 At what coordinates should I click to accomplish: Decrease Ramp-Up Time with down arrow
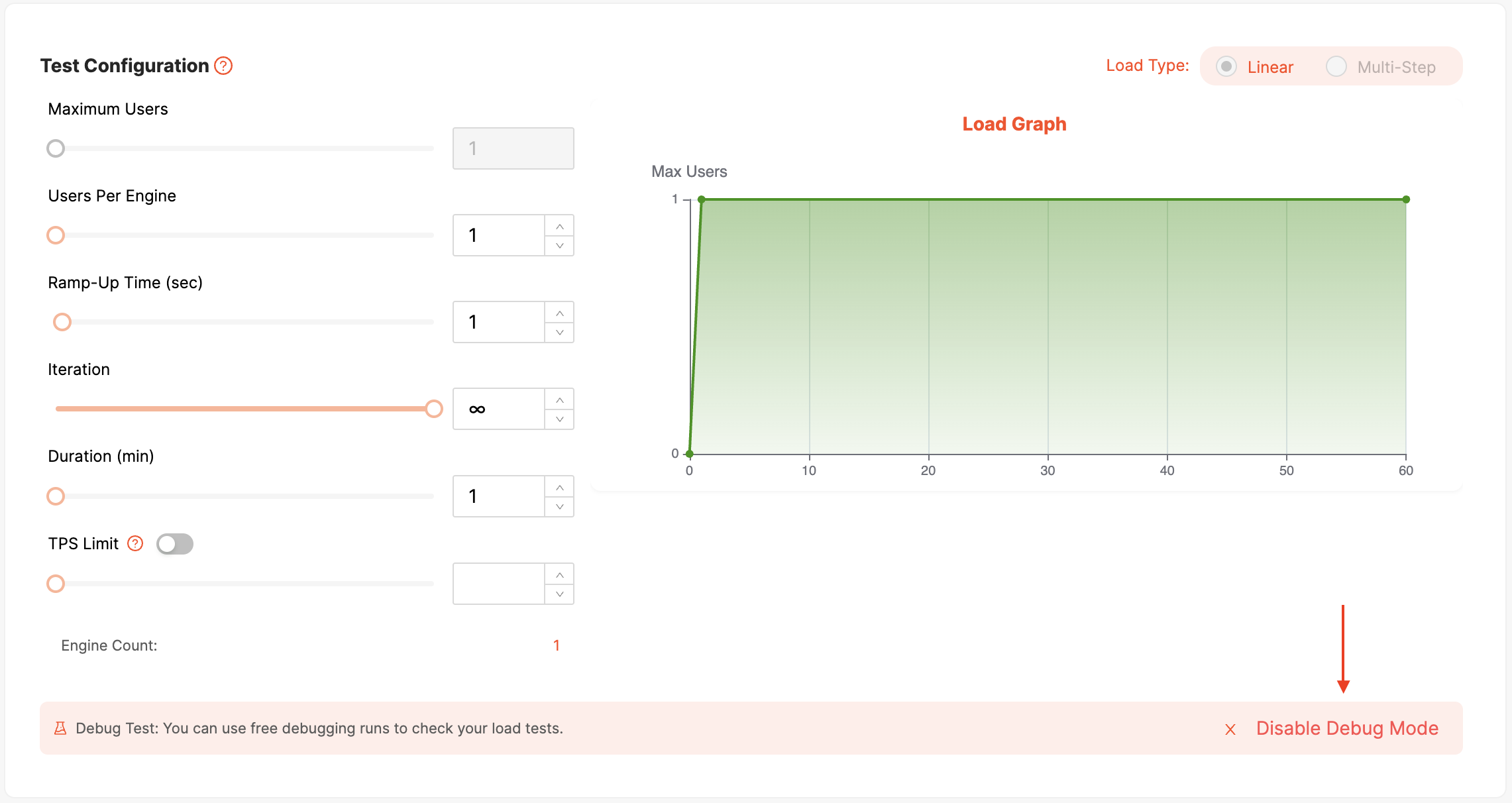click(560, 333)
